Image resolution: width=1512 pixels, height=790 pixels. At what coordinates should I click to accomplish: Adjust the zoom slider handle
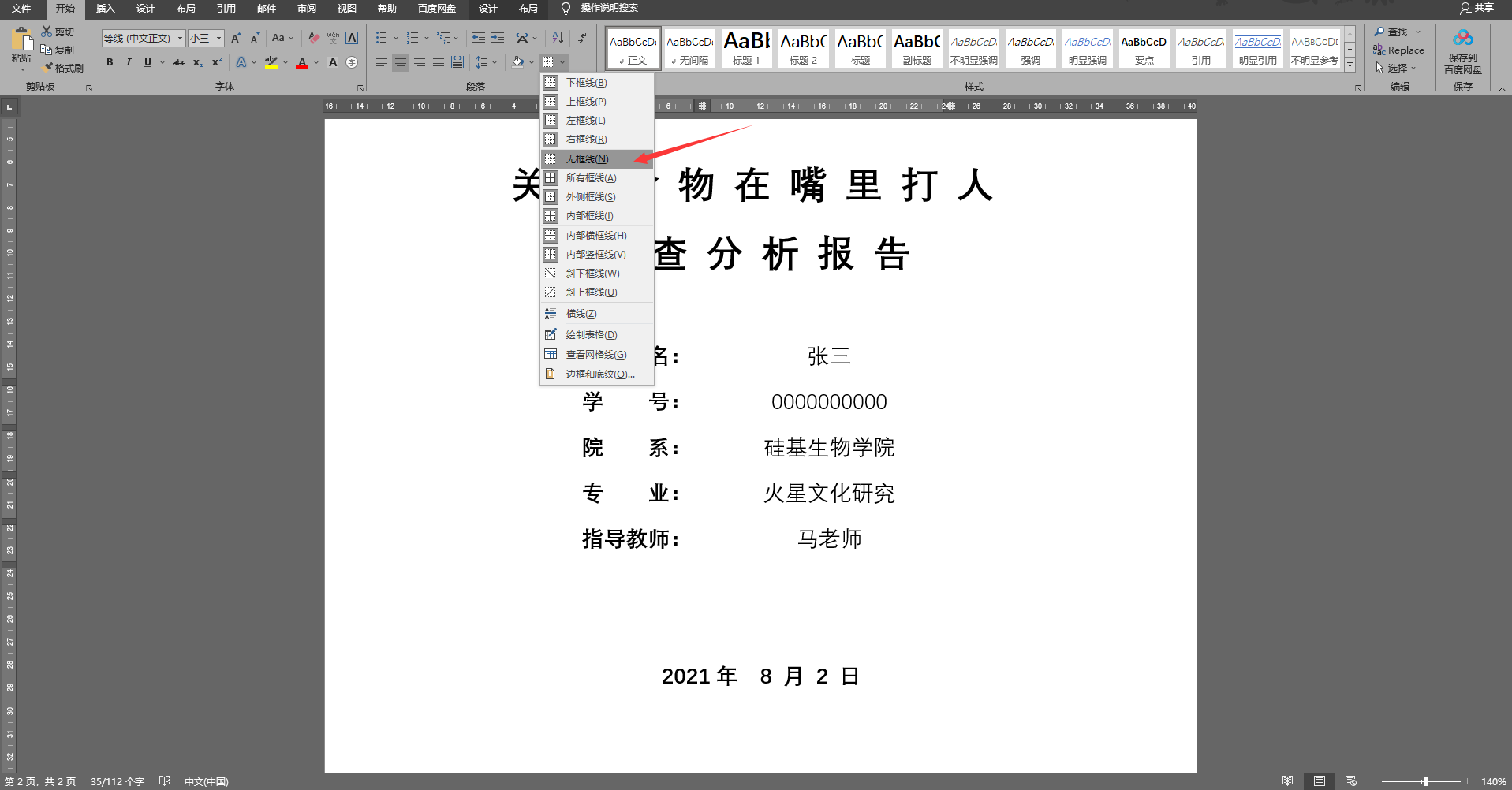point(1425,781)
